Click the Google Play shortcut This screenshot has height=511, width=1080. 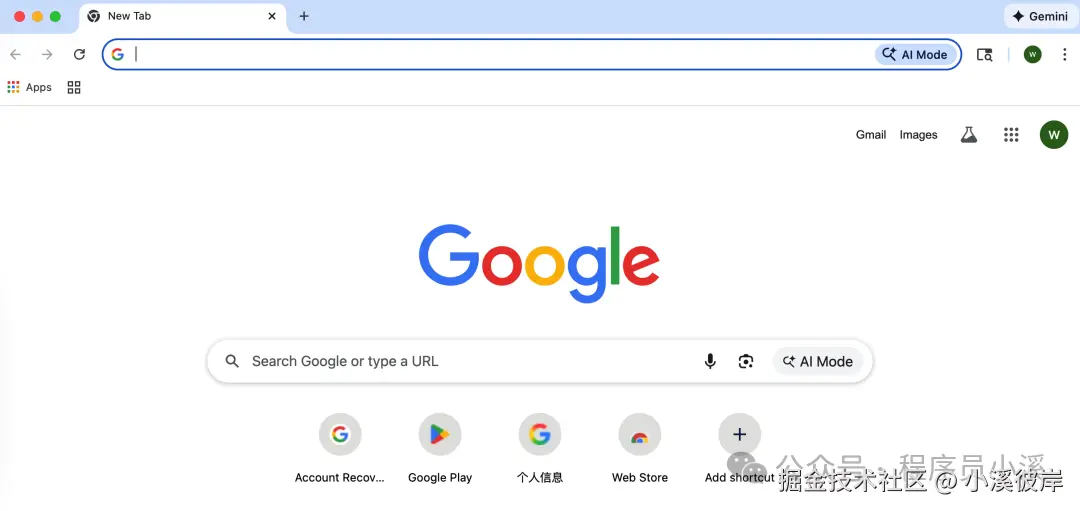[x=439, y=448]
